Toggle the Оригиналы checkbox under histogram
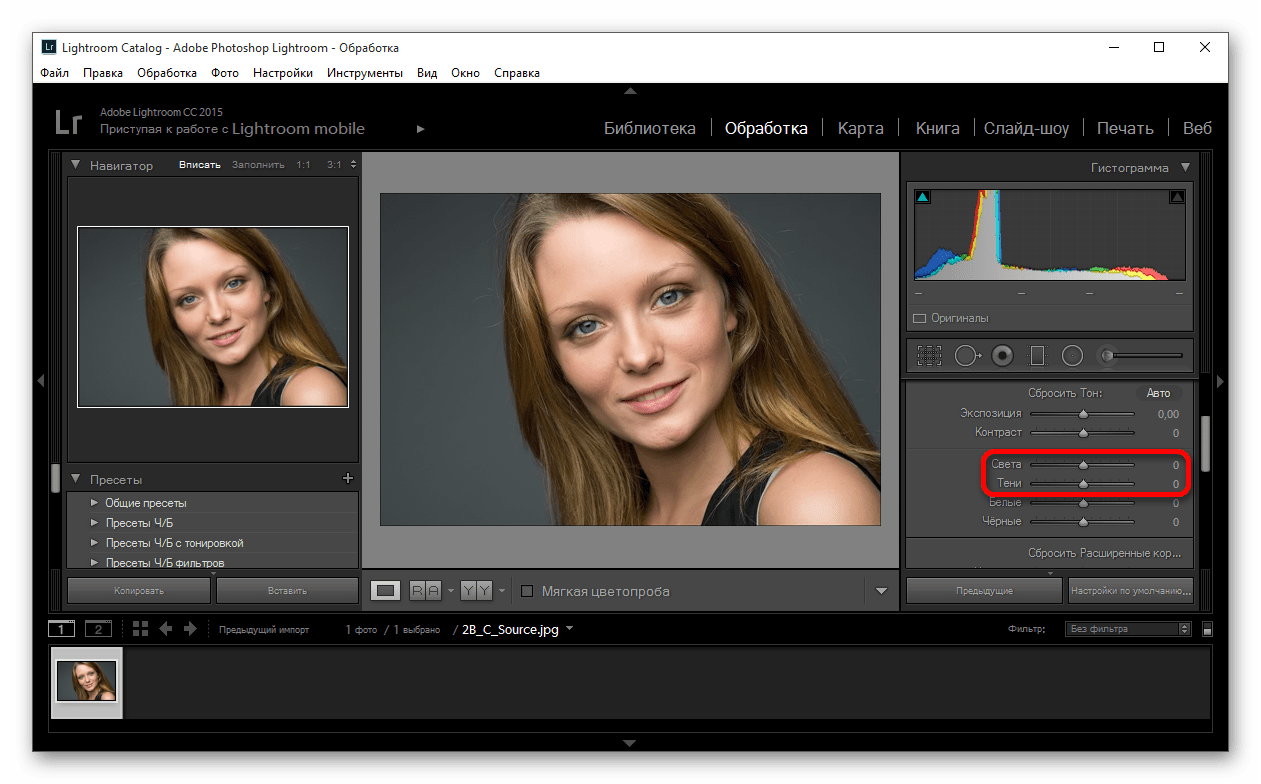1261x784 pixels. point(919,319)
